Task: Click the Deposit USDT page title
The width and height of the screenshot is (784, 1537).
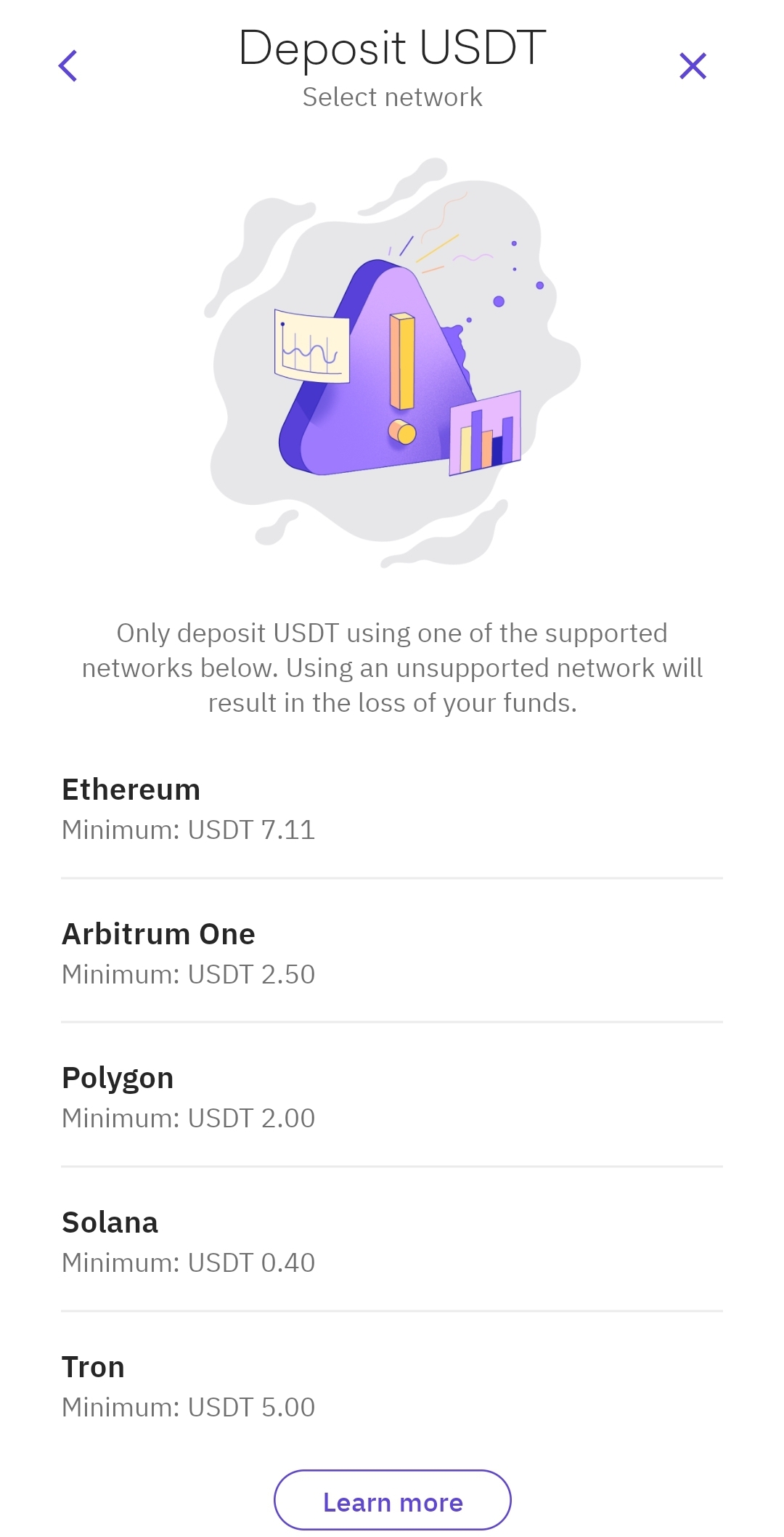Action: [392, 48]
